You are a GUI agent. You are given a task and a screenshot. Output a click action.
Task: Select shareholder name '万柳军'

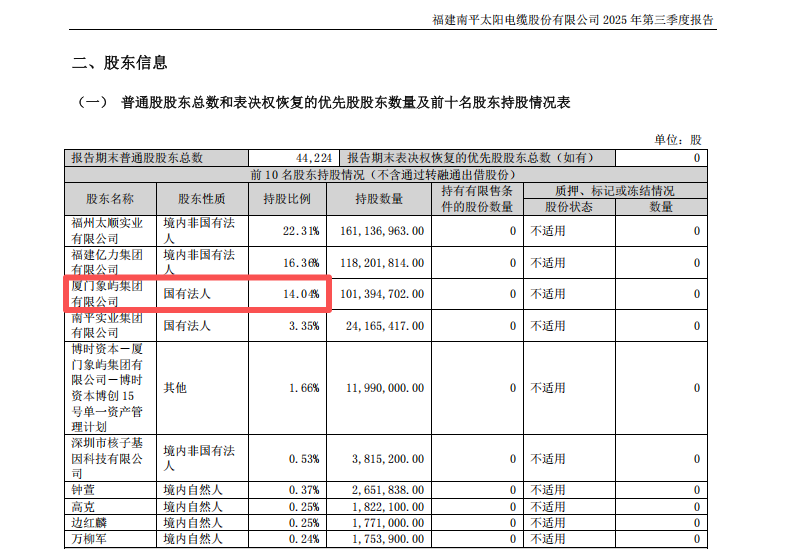[89, 539]
